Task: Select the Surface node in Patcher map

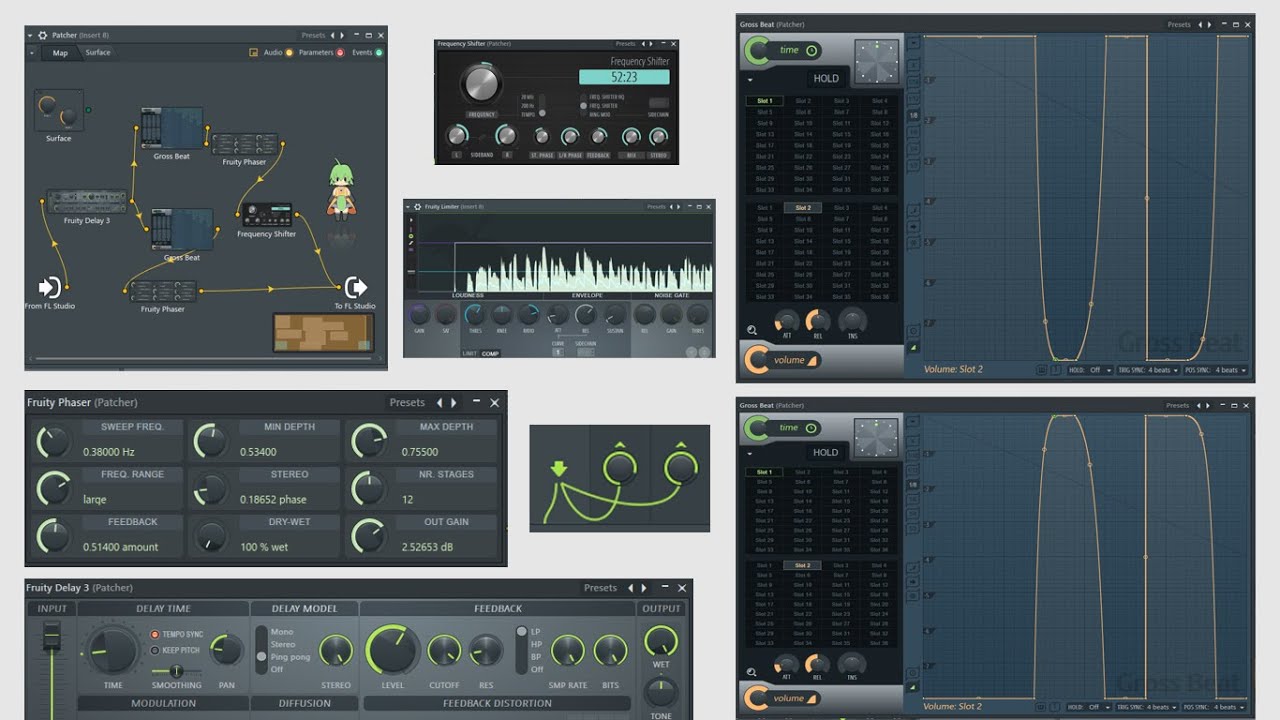Action: 58,110
